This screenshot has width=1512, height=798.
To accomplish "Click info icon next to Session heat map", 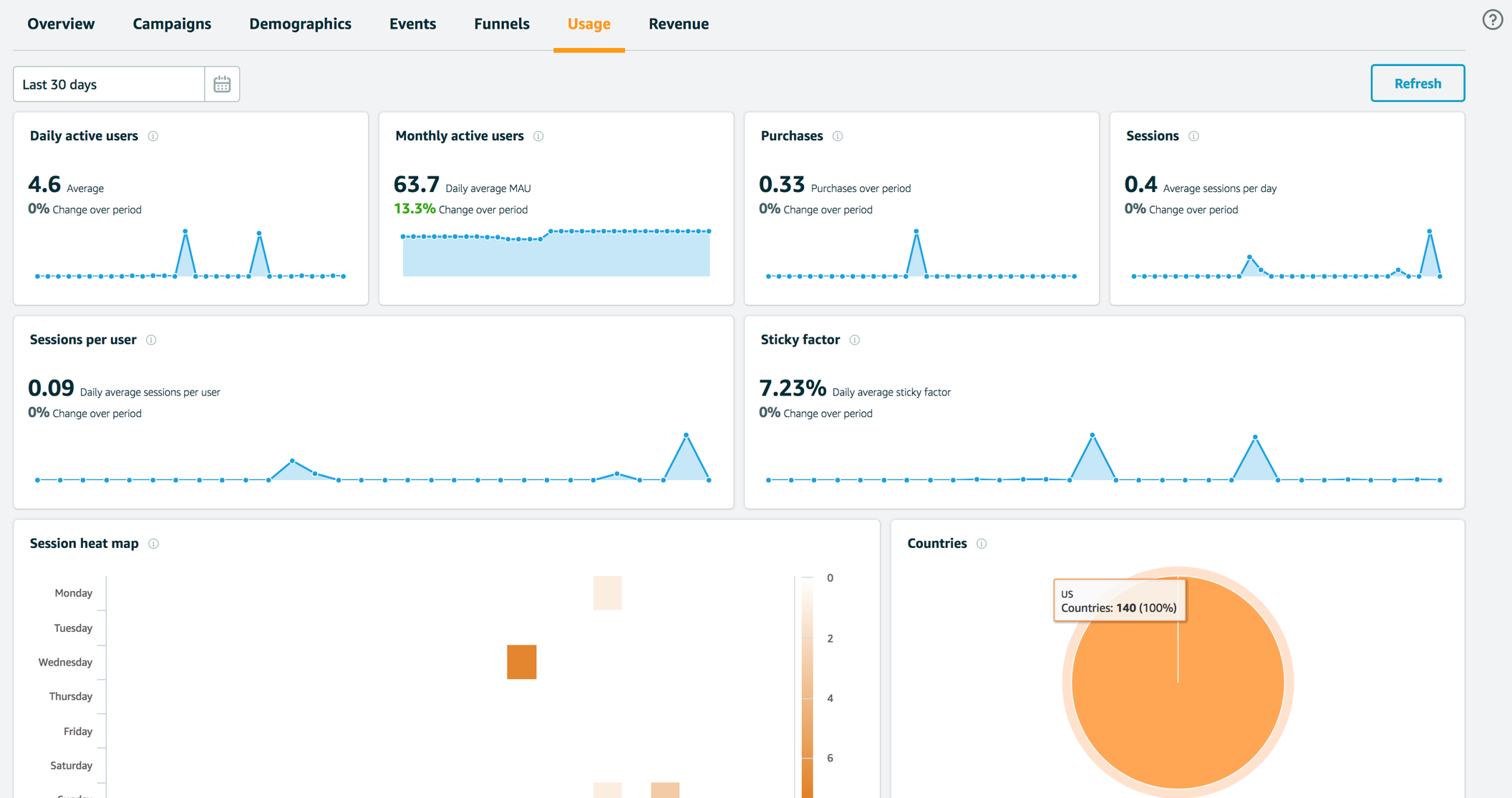I will coord(153,544).
